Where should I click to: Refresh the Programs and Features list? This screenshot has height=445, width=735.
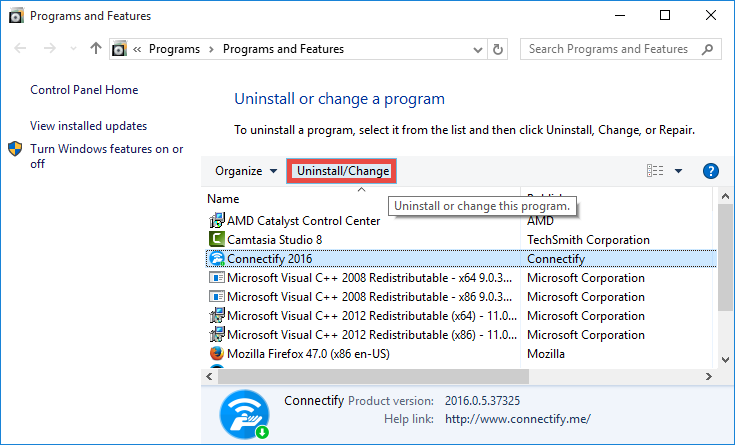pos(498,49)
